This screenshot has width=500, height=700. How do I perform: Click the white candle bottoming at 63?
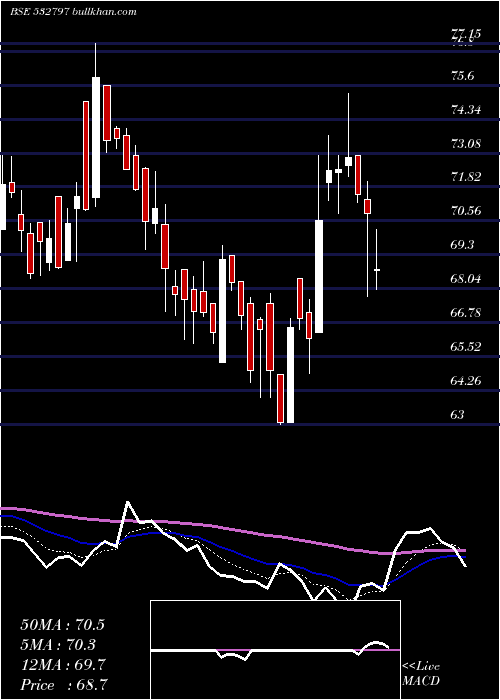coord(291,375)
